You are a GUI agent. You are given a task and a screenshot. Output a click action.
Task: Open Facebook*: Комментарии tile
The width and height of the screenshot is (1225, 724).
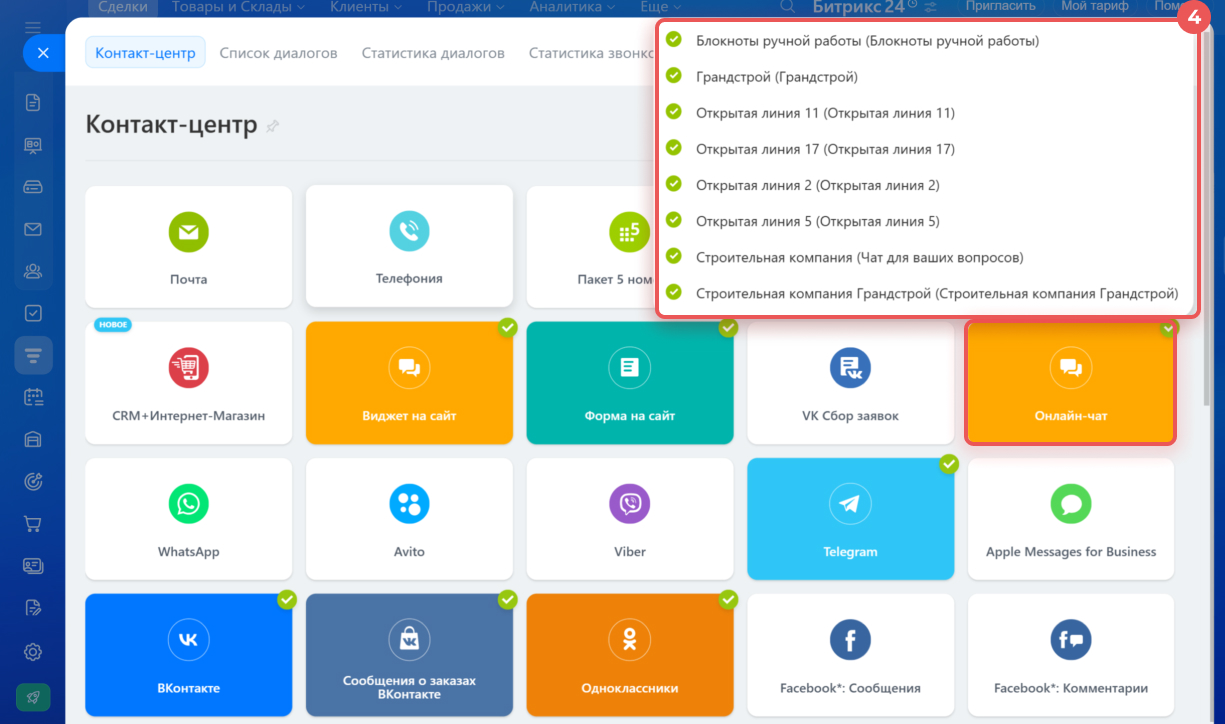(x=1070, y=655)
